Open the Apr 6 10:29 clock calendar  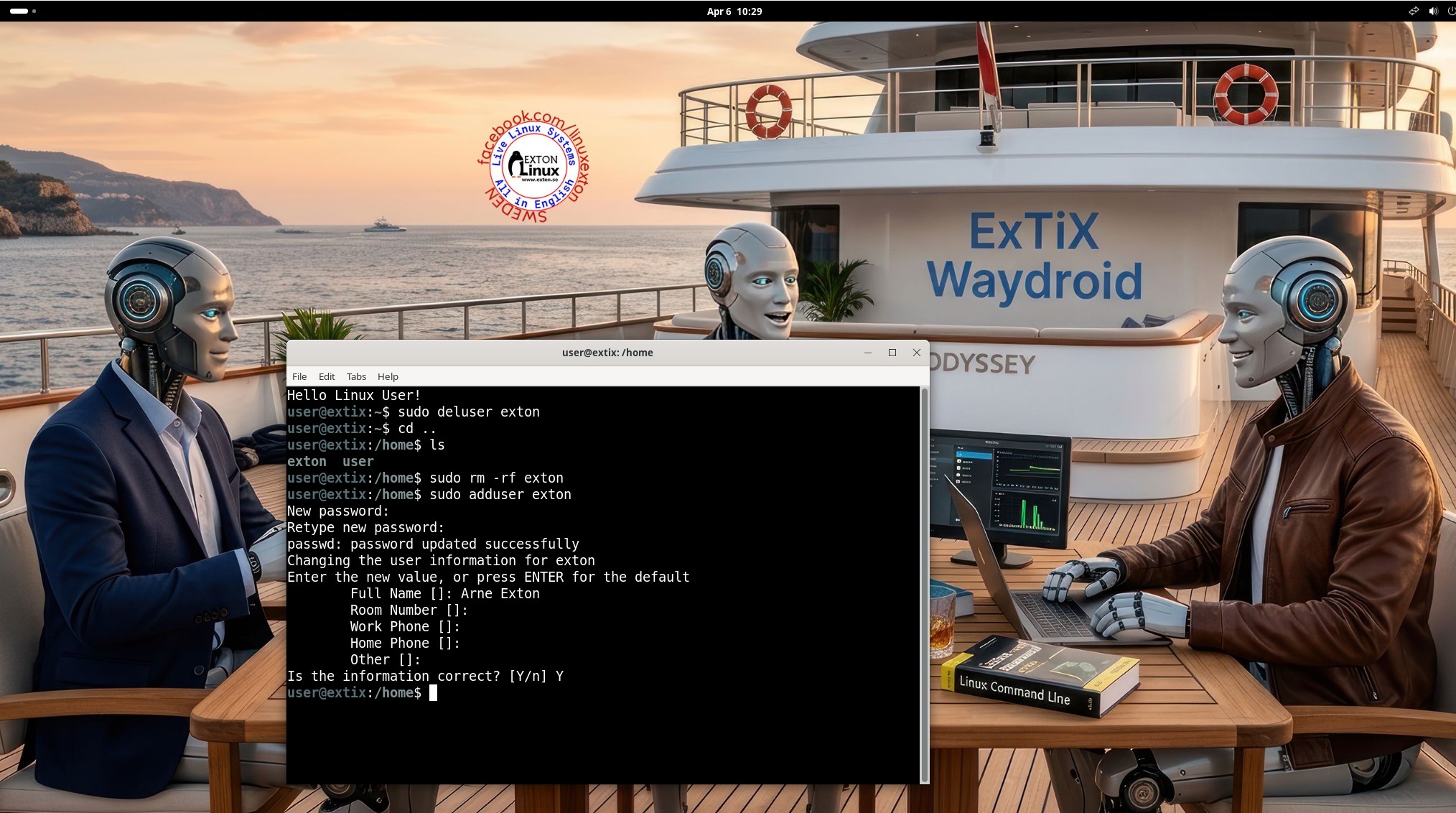pos(734,11)
